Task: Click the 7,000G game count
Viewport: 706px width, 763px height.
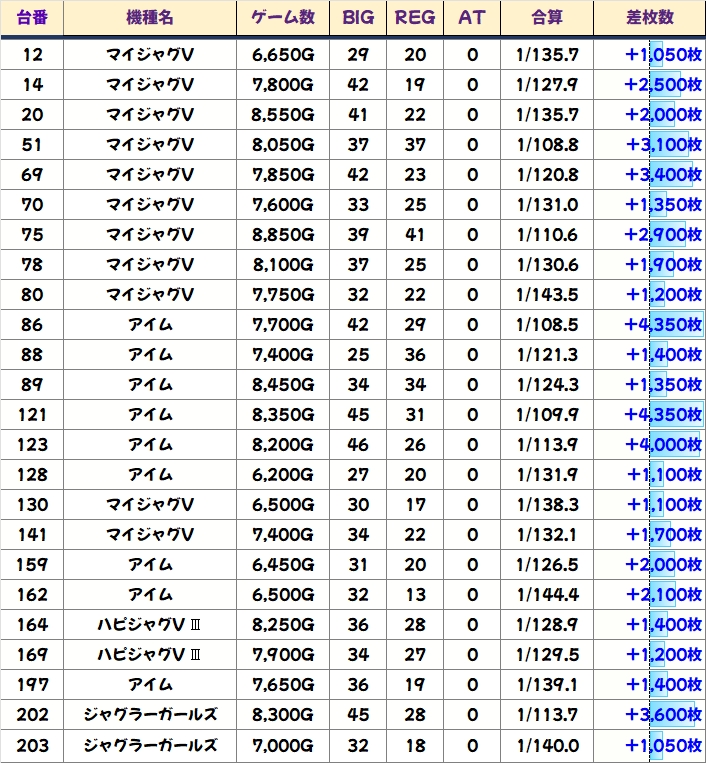Action: (x=283, y=745)
